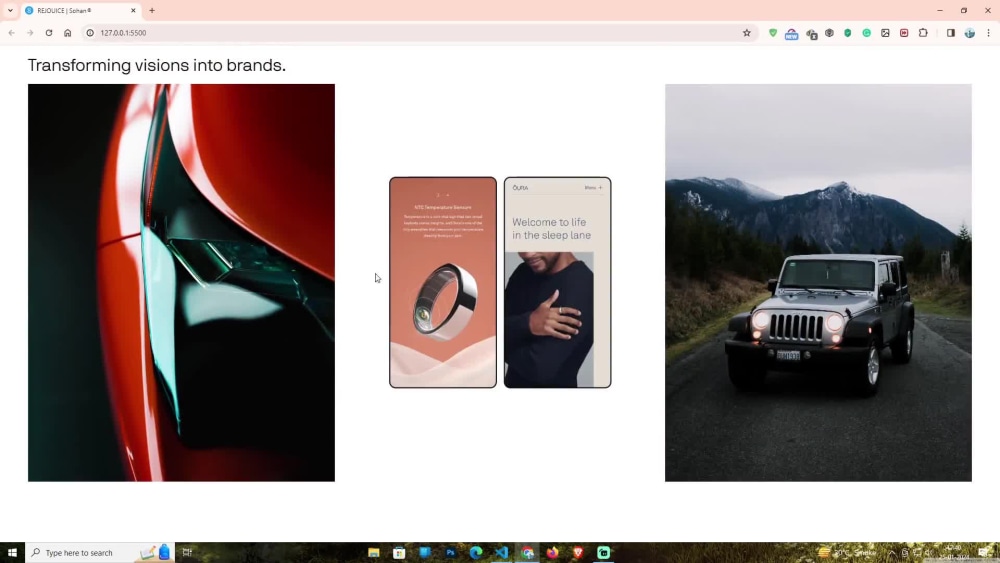Toggle the browser side panel icon
This screenshot has width=1000, height=563.
(950, 33)
